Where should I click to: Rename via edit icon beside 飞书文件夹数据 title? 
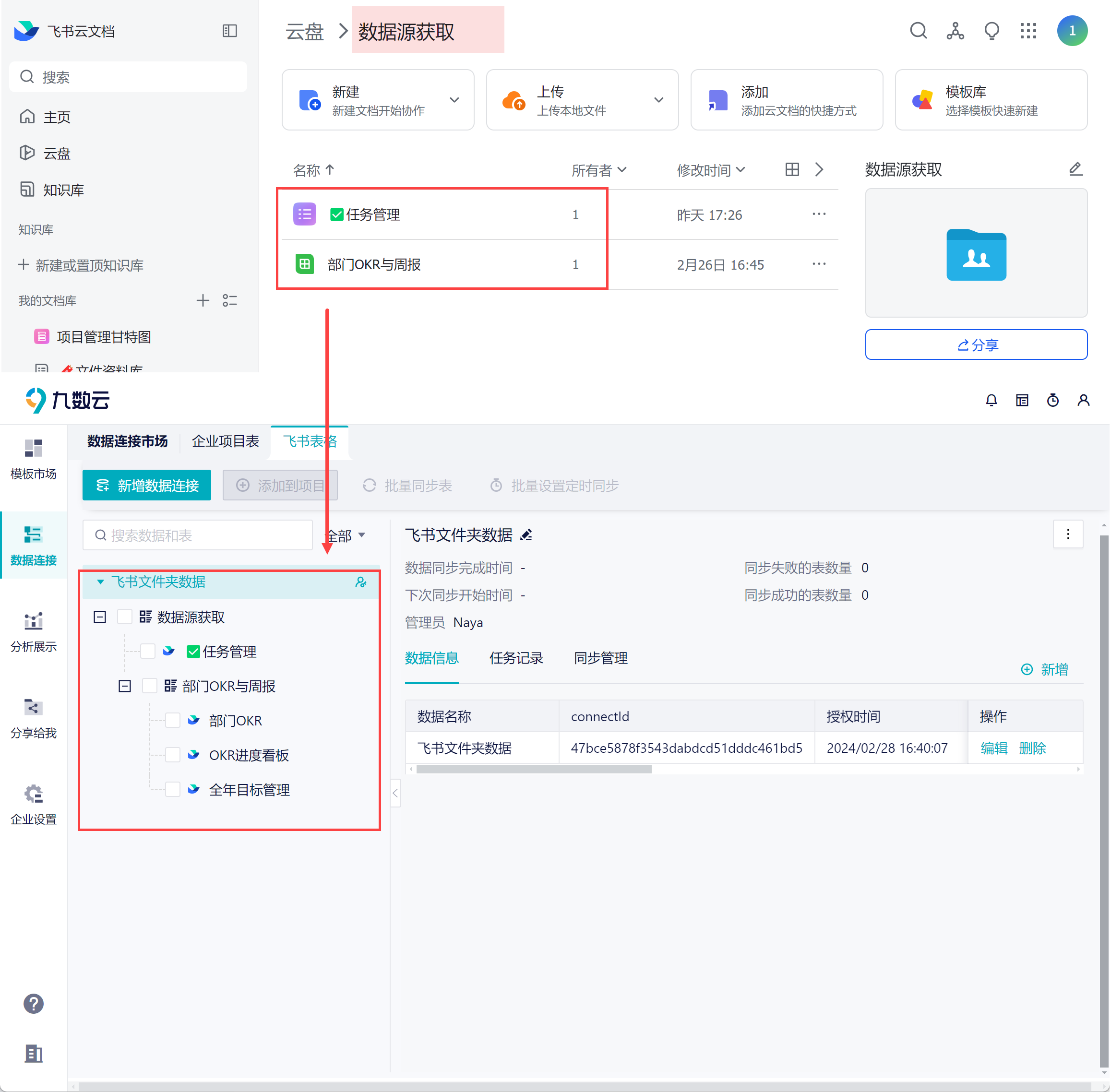tap(526, 535)
